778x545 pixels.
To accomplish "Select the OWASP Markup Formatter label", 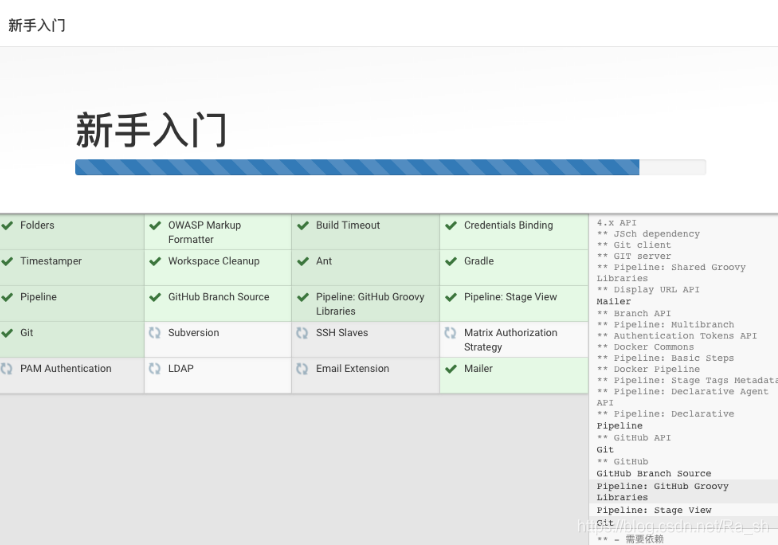I will point(204,232).
